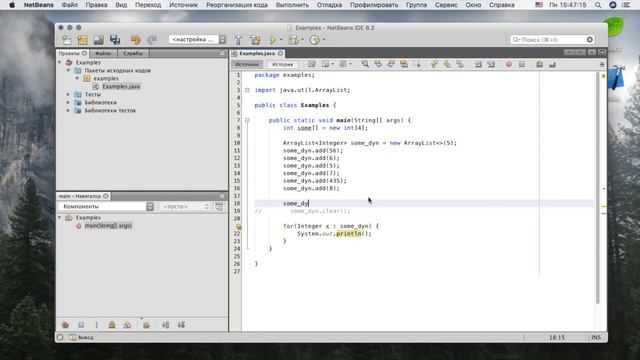This screenshot has width=640, height=360.
Task: Switch to the Службы tab
Action: (x=133, y=53)
